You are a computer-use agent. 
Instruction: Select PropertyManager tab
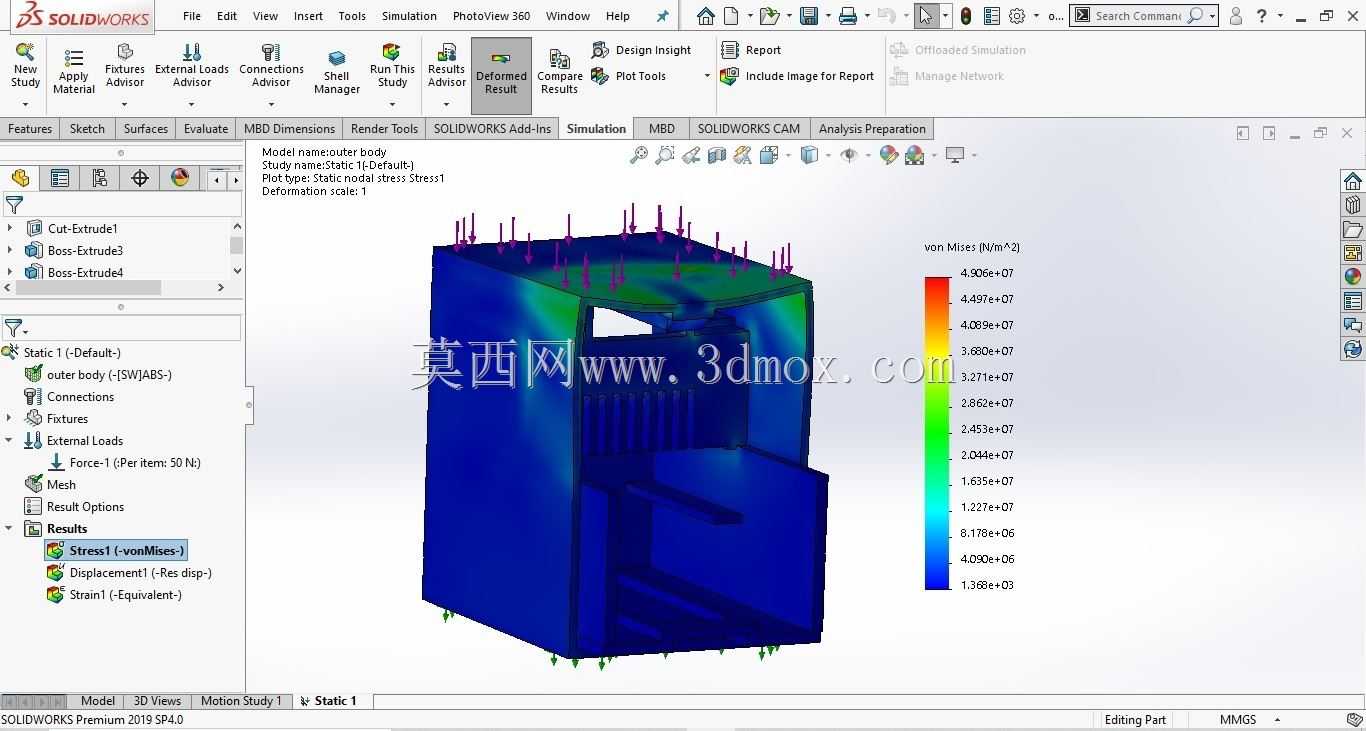click(60, 178)
